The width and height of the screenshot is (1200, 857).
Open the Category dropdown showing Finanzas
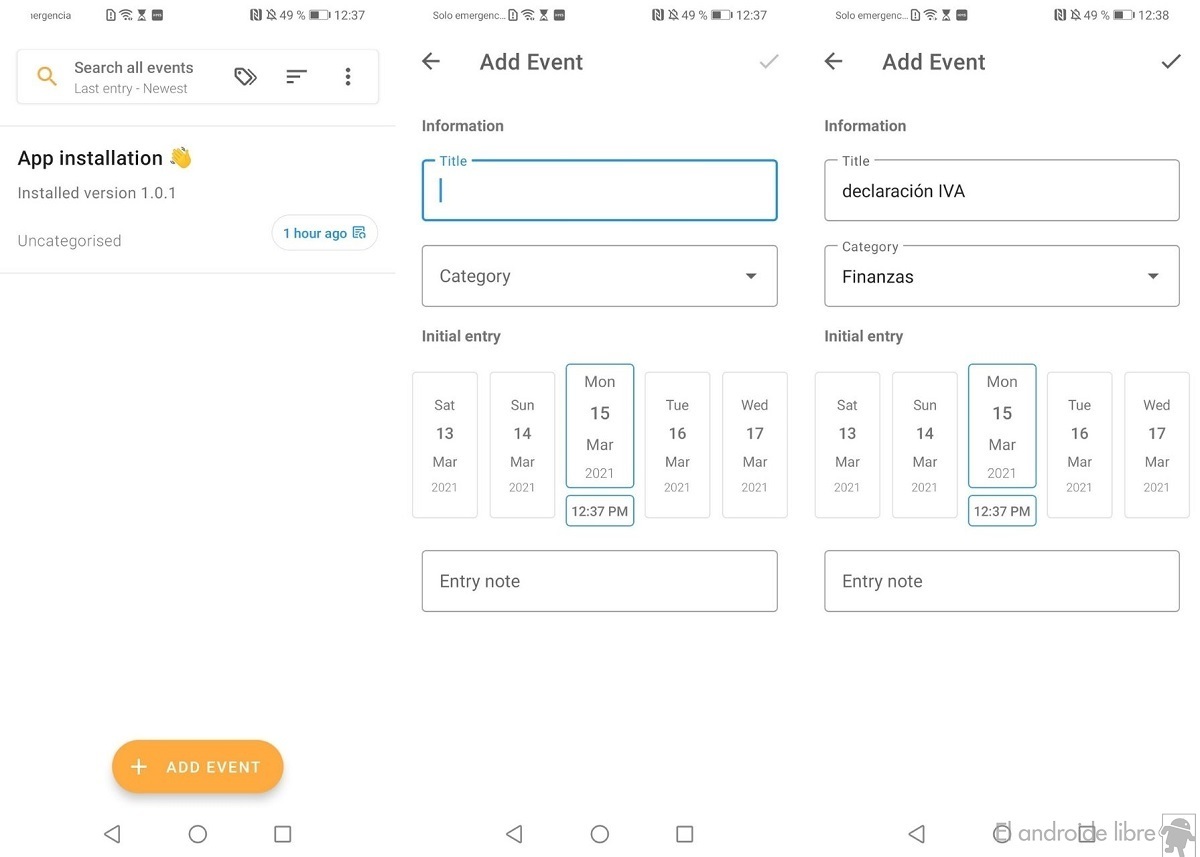pyautogui.click(x=1001, y=277)
